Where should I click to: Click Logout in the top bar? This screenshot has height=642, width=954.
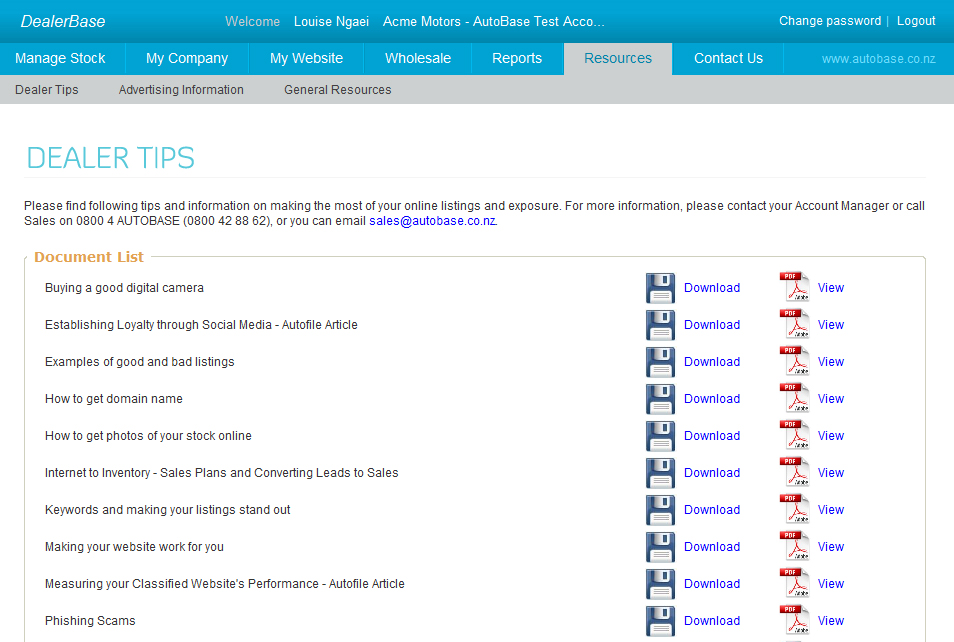tap(916, 20)
